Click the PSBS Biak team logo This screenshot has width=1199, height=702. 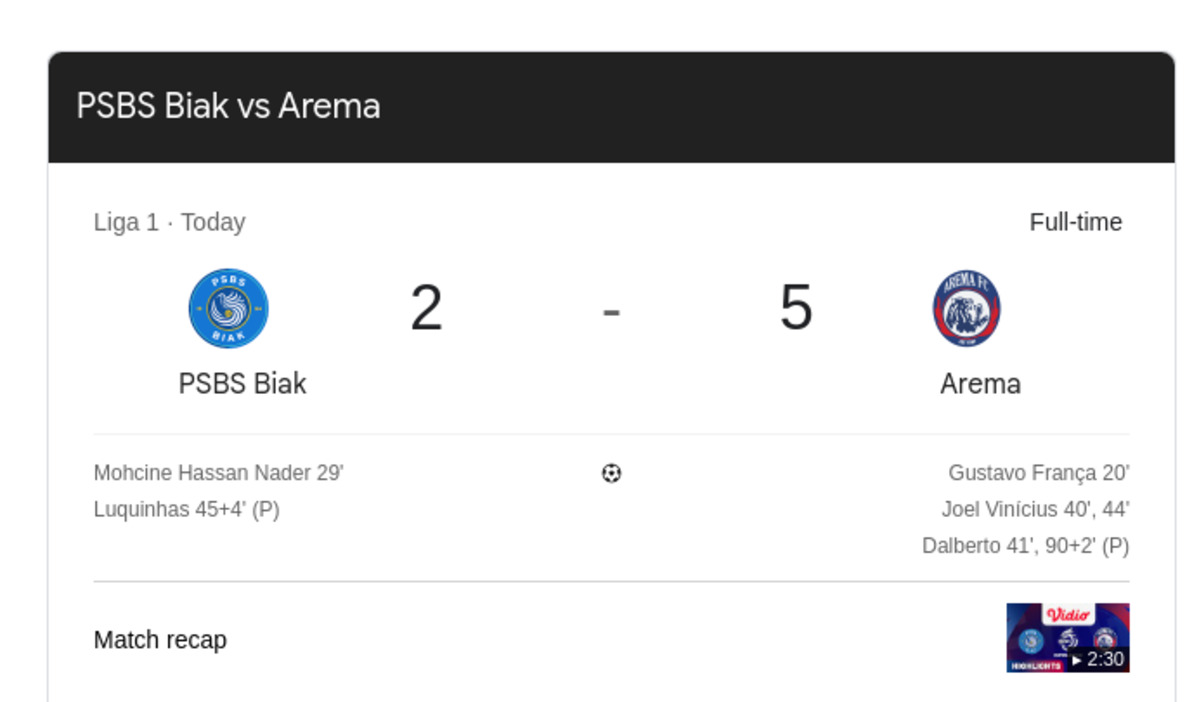228,308
